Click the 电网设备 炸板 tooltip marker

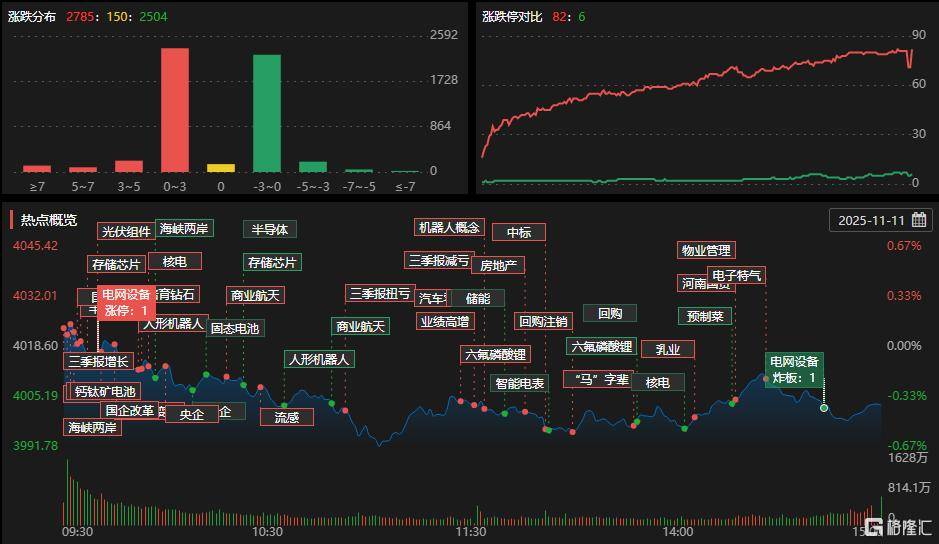coord(793,369)
